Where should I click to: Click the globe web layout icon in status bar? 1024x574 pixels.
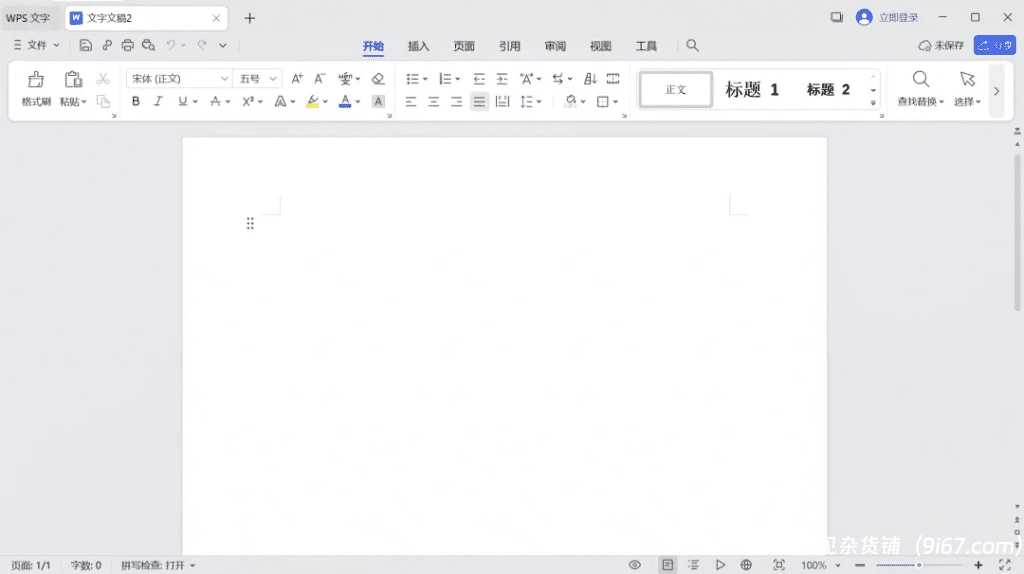point(746,565)
